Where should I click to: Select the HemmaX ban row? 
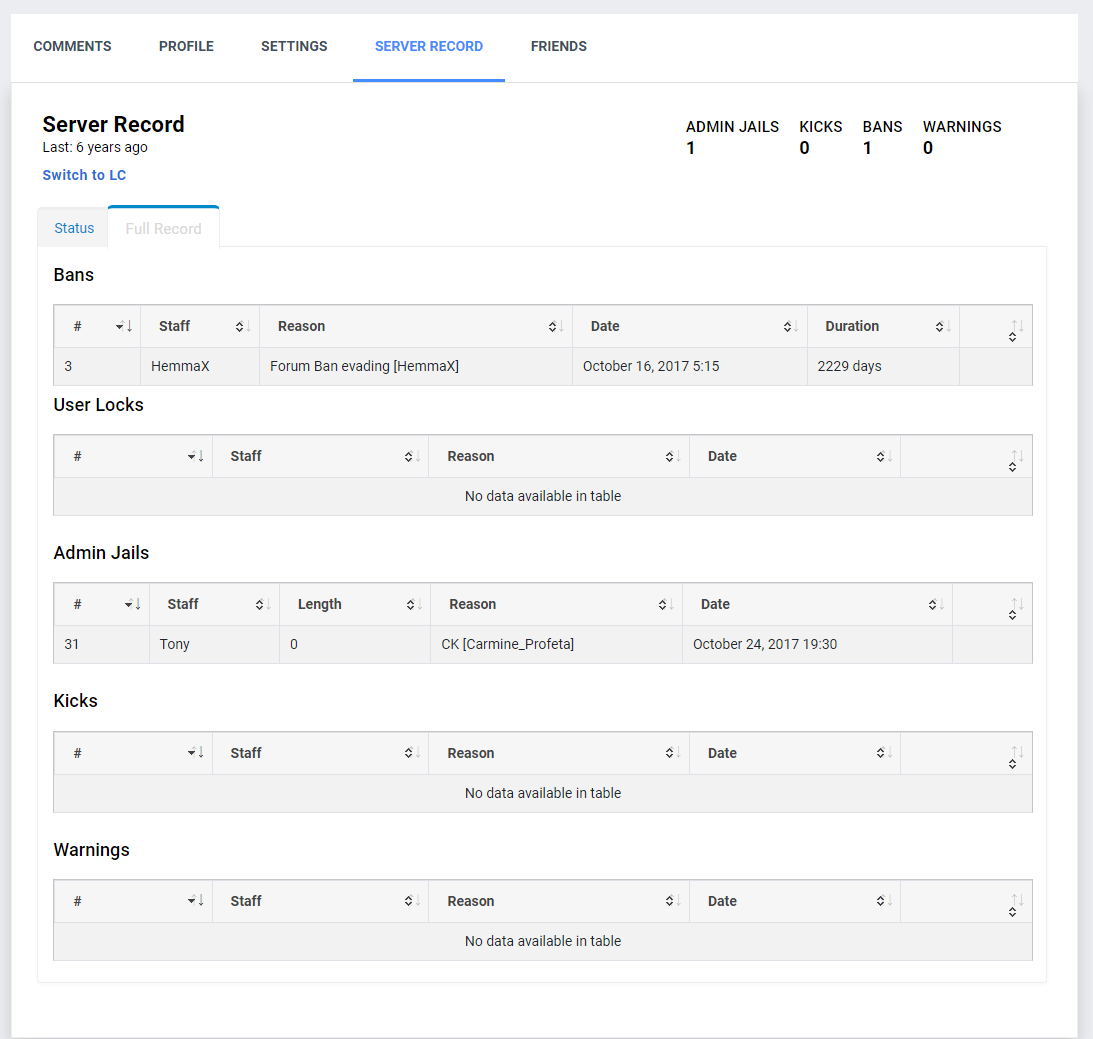point(543,366)
